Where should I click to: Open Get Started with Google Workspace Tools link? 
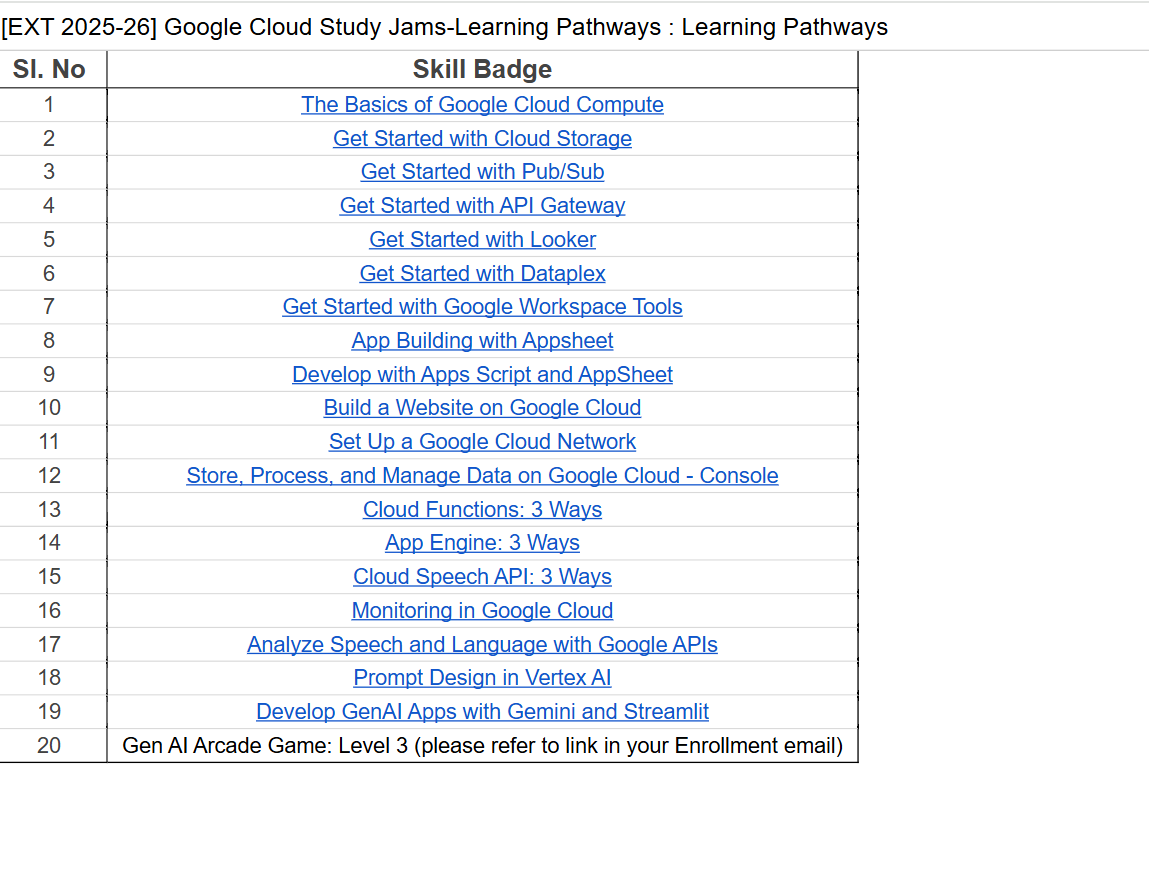point(483,307)
